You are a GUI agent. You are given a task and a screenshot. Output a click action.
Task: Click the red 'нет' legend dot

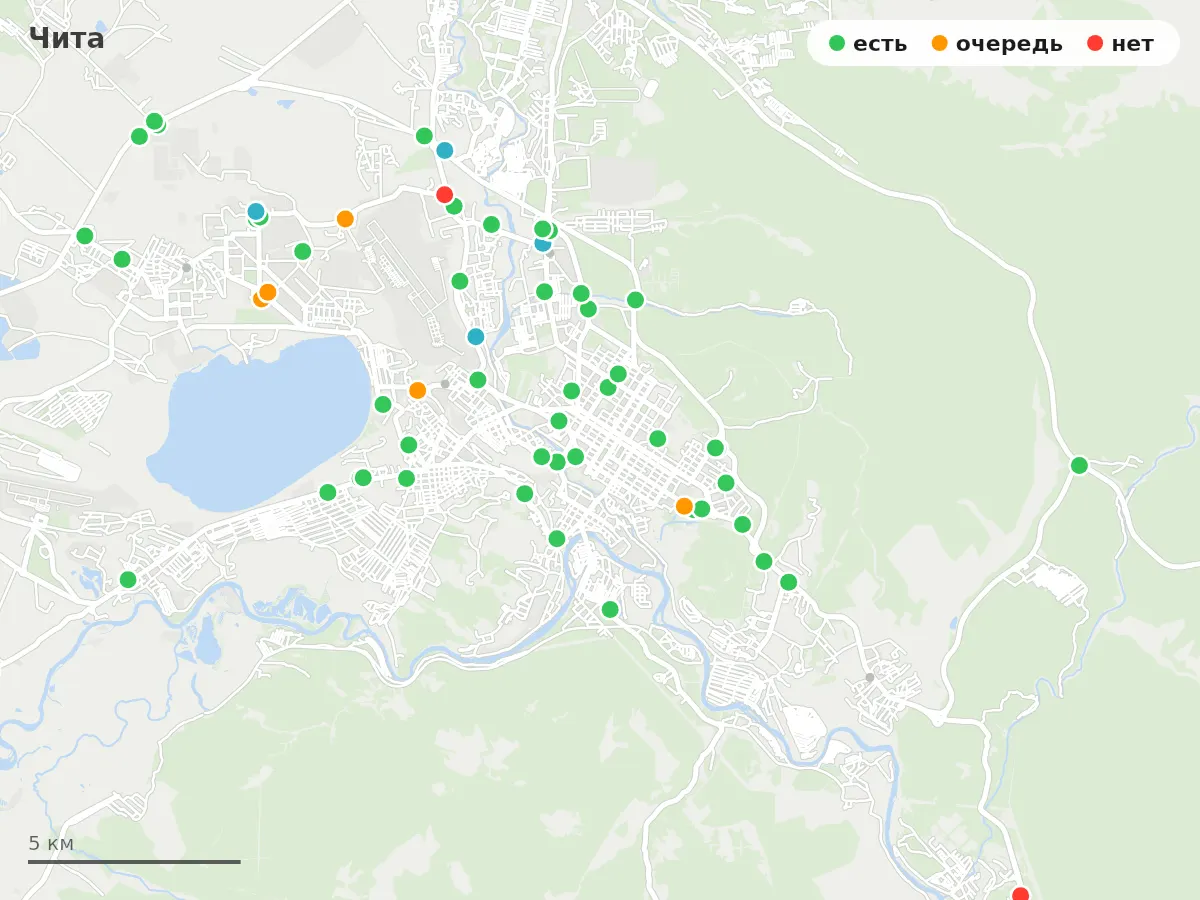tap(1095, 43)
